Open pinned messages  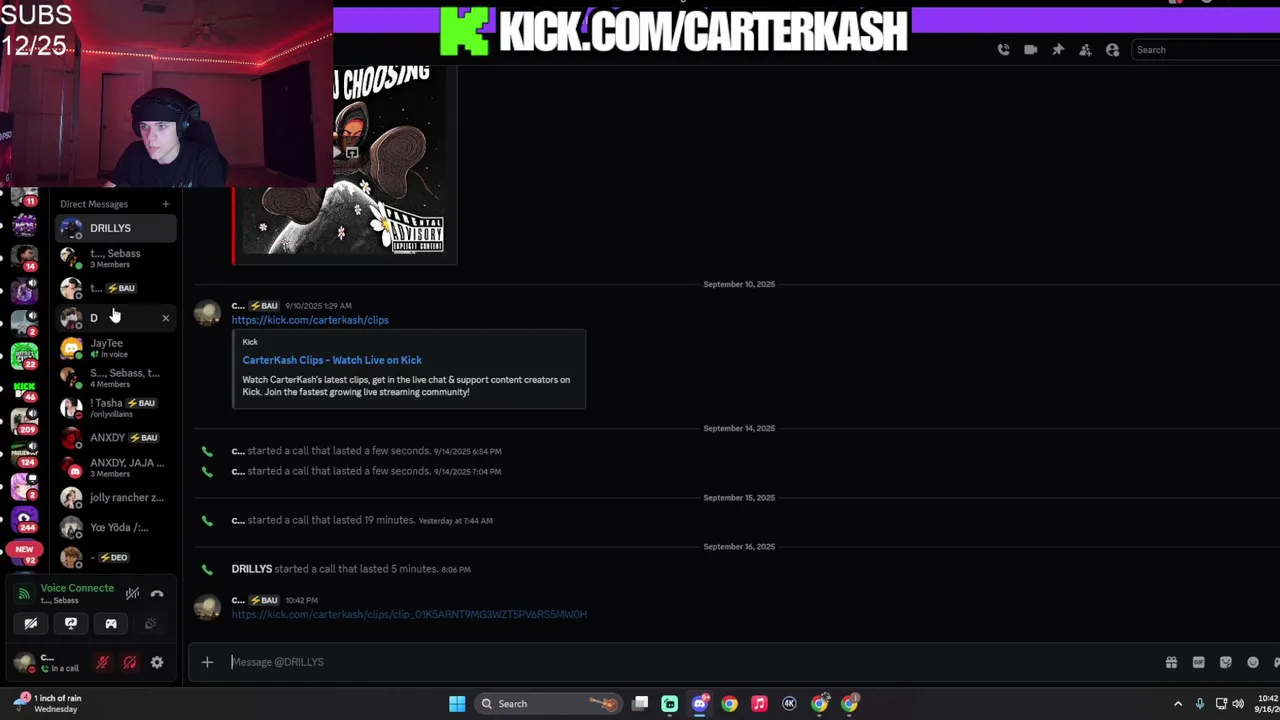(1058, 50)
